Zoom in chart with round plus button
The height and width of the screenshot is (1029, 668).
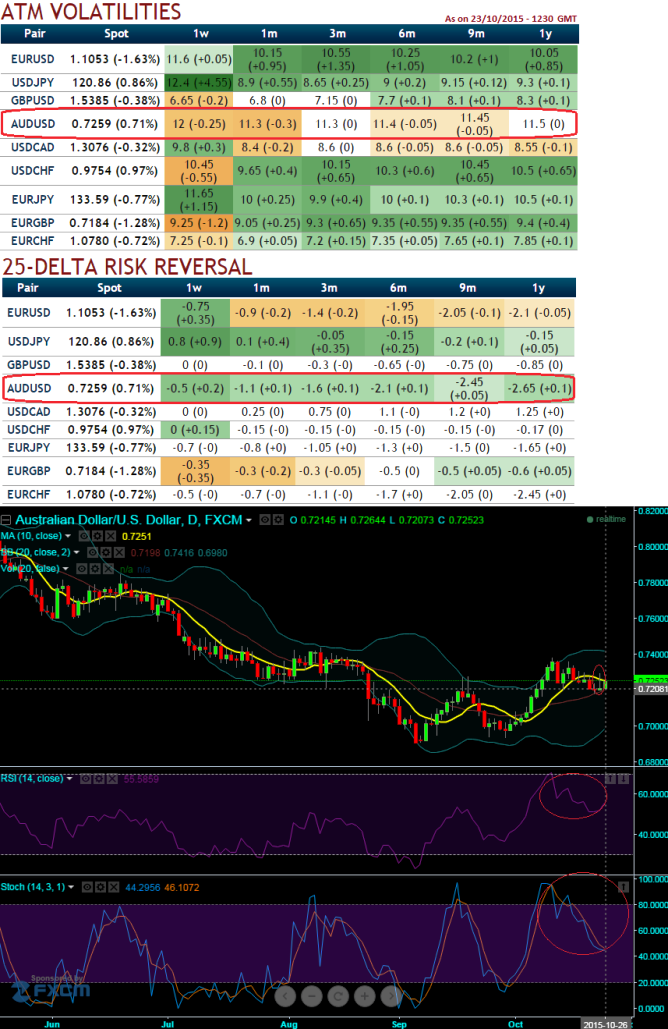tap(365, 996)
